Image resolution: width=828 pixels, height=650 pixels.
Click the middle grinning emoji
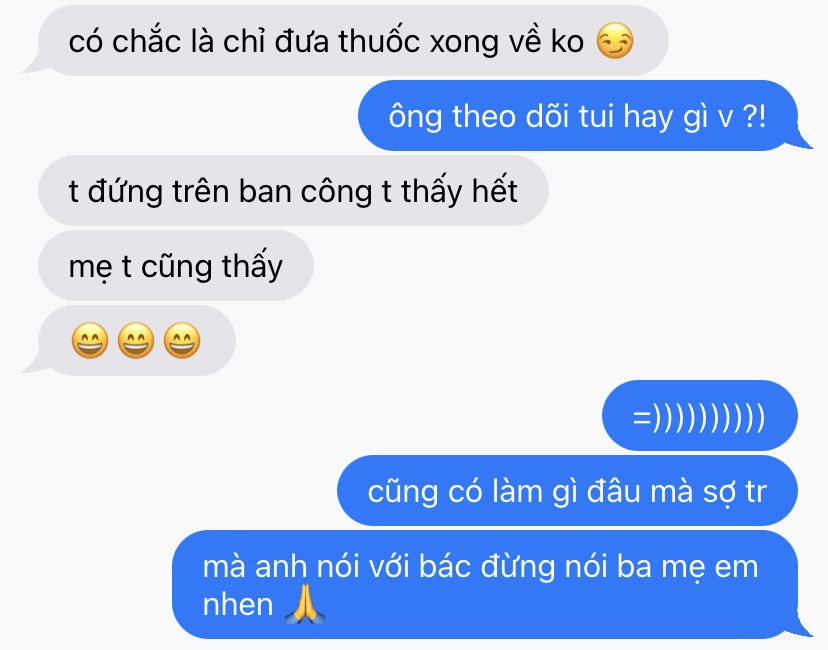coord(136,341)
